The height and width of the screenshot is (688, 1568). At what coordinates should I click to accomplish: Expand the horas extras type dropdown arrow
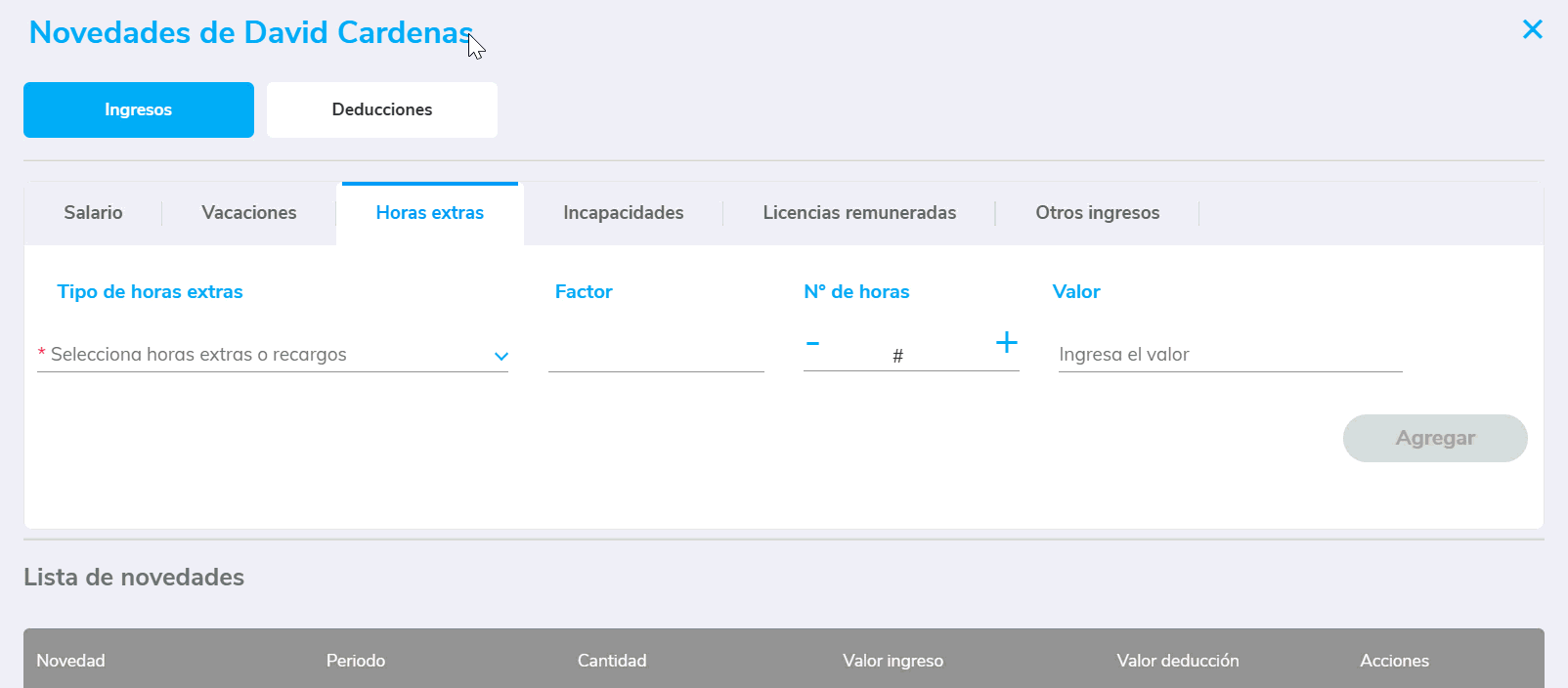(x=501, y=356)
